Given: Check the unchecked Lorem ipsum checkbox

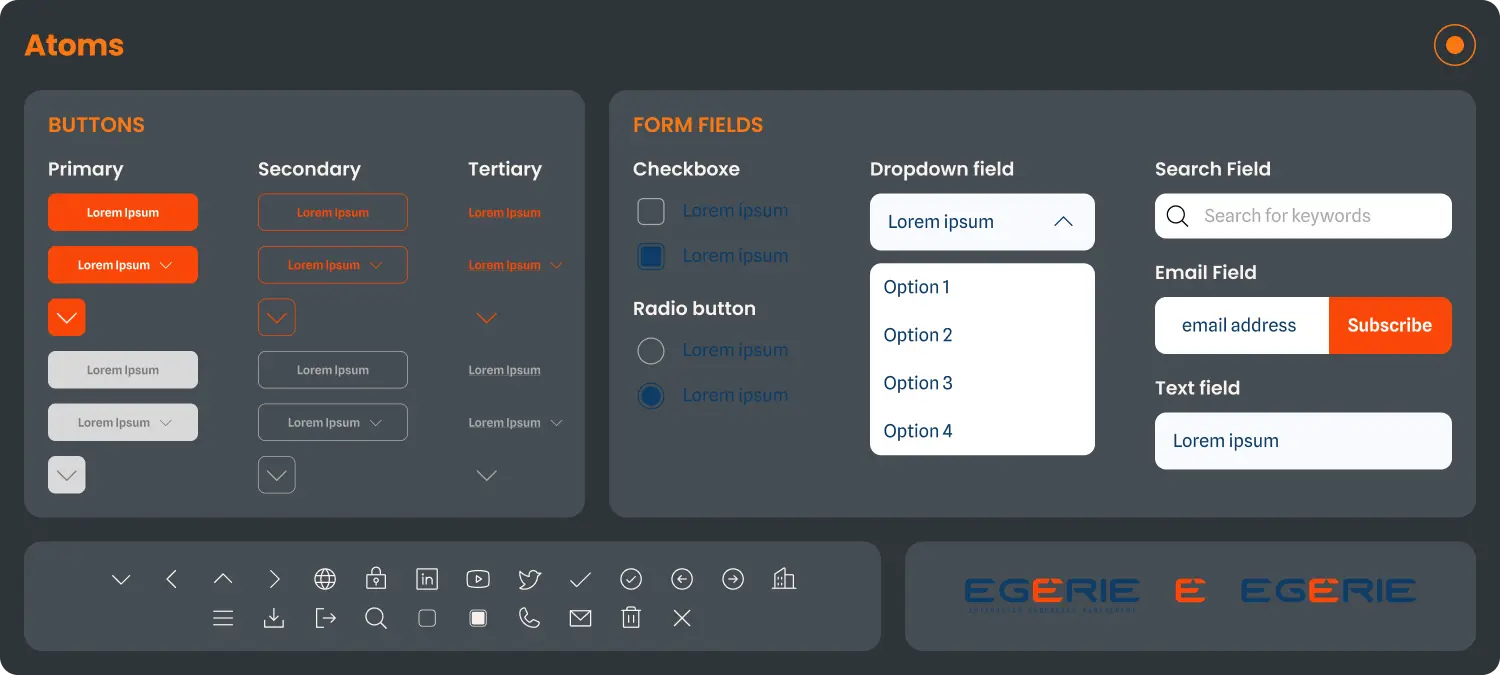Looking at the screenshot, I should click(x=651, y=211).
